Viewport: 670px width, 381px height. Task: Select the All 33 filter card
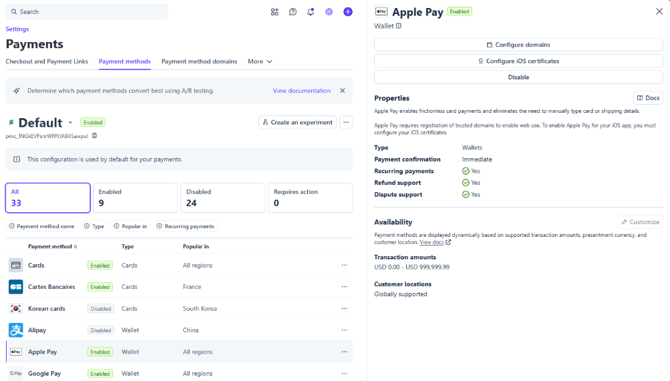point(48,198)
